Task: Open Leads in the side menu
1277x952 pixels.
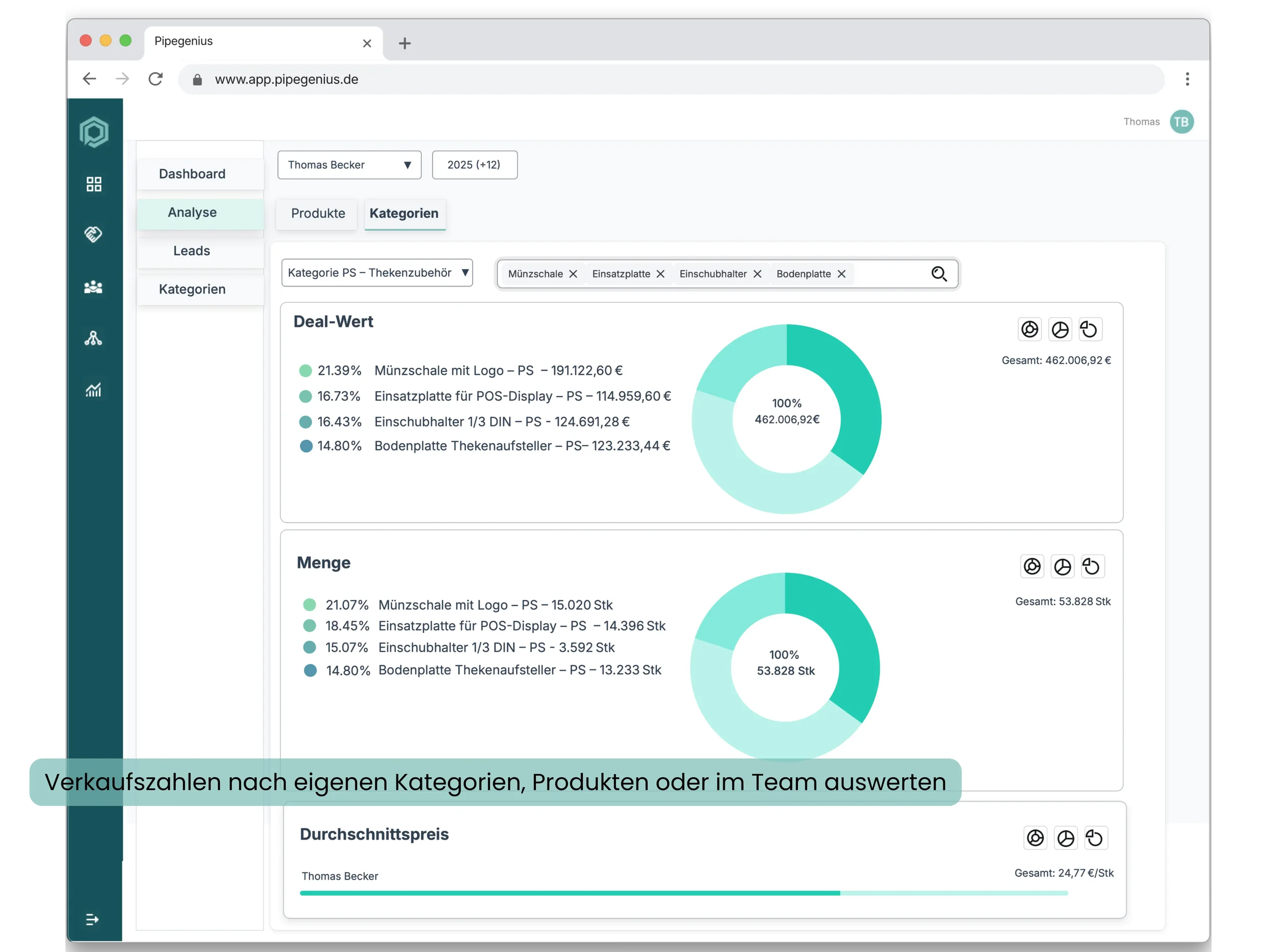Action: [192, 251]
